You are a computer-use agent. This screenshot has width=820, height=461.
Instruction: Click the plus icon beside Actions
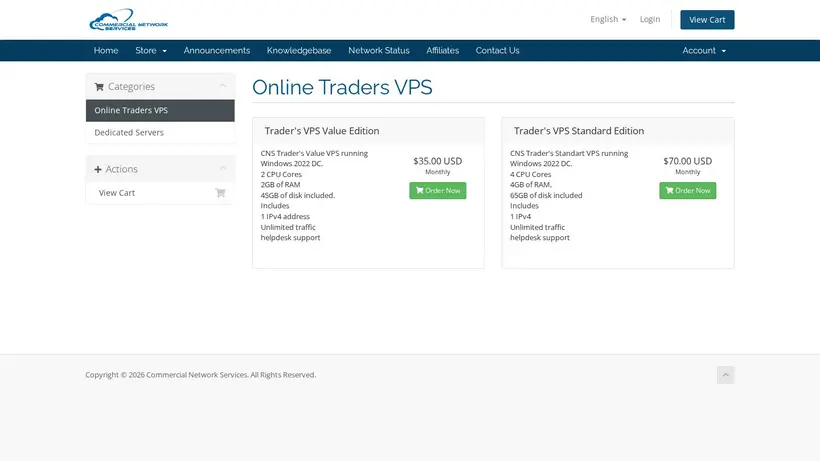tap(98, 169)
